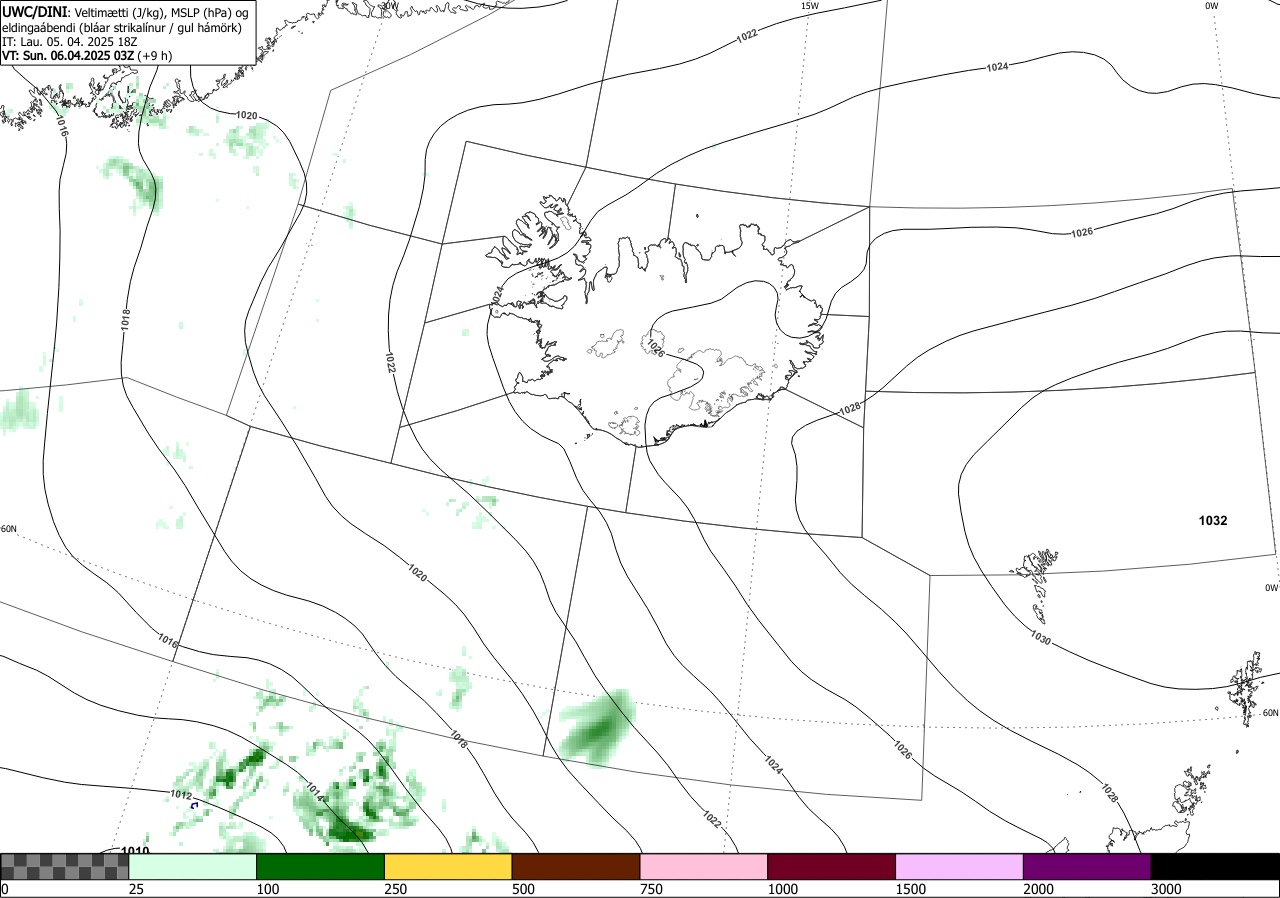Click the bold "1032" high pressure label

pos(1213,521)
